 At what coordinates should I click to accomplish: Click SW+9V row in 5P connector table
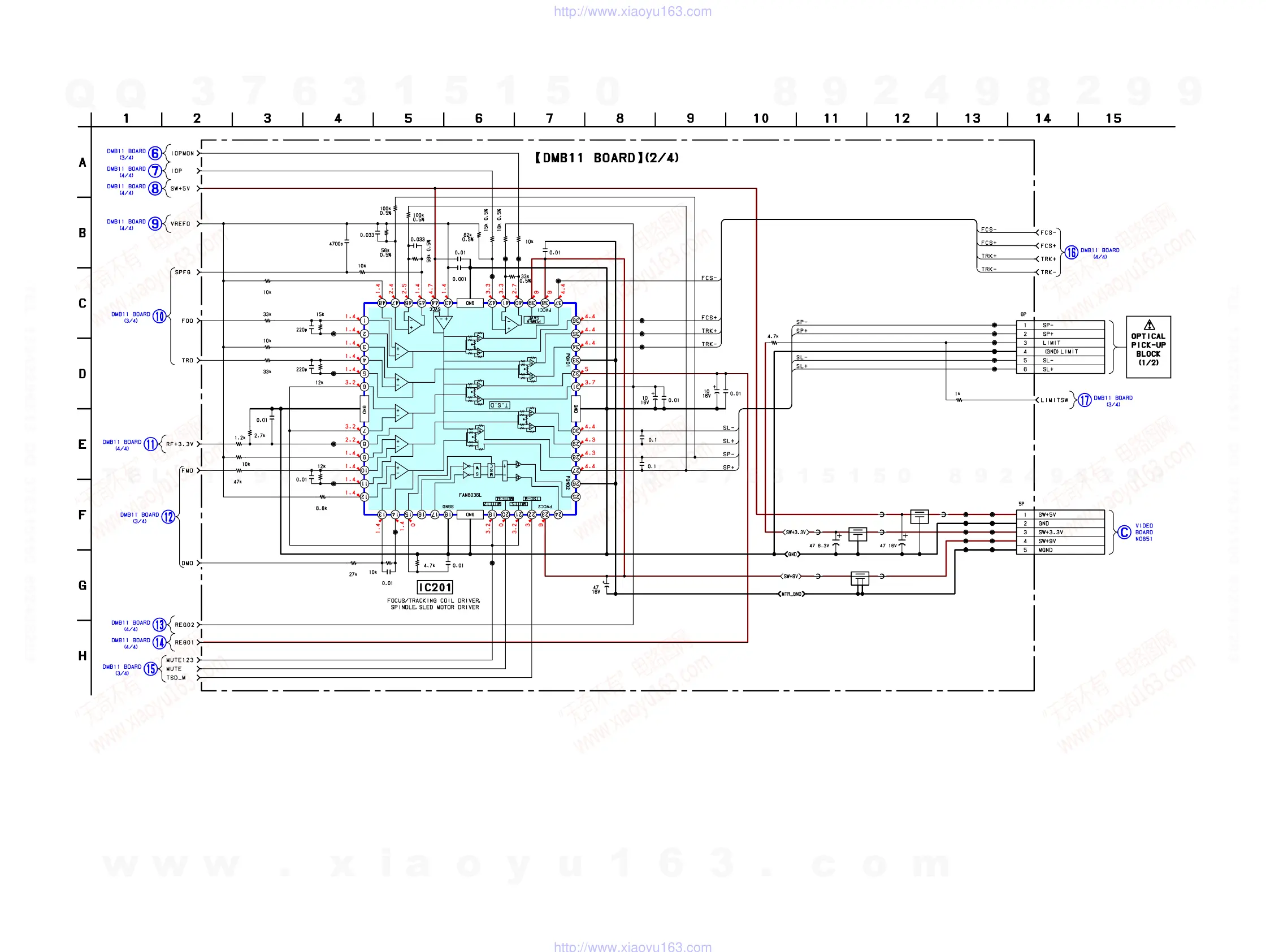point(1059,541)
